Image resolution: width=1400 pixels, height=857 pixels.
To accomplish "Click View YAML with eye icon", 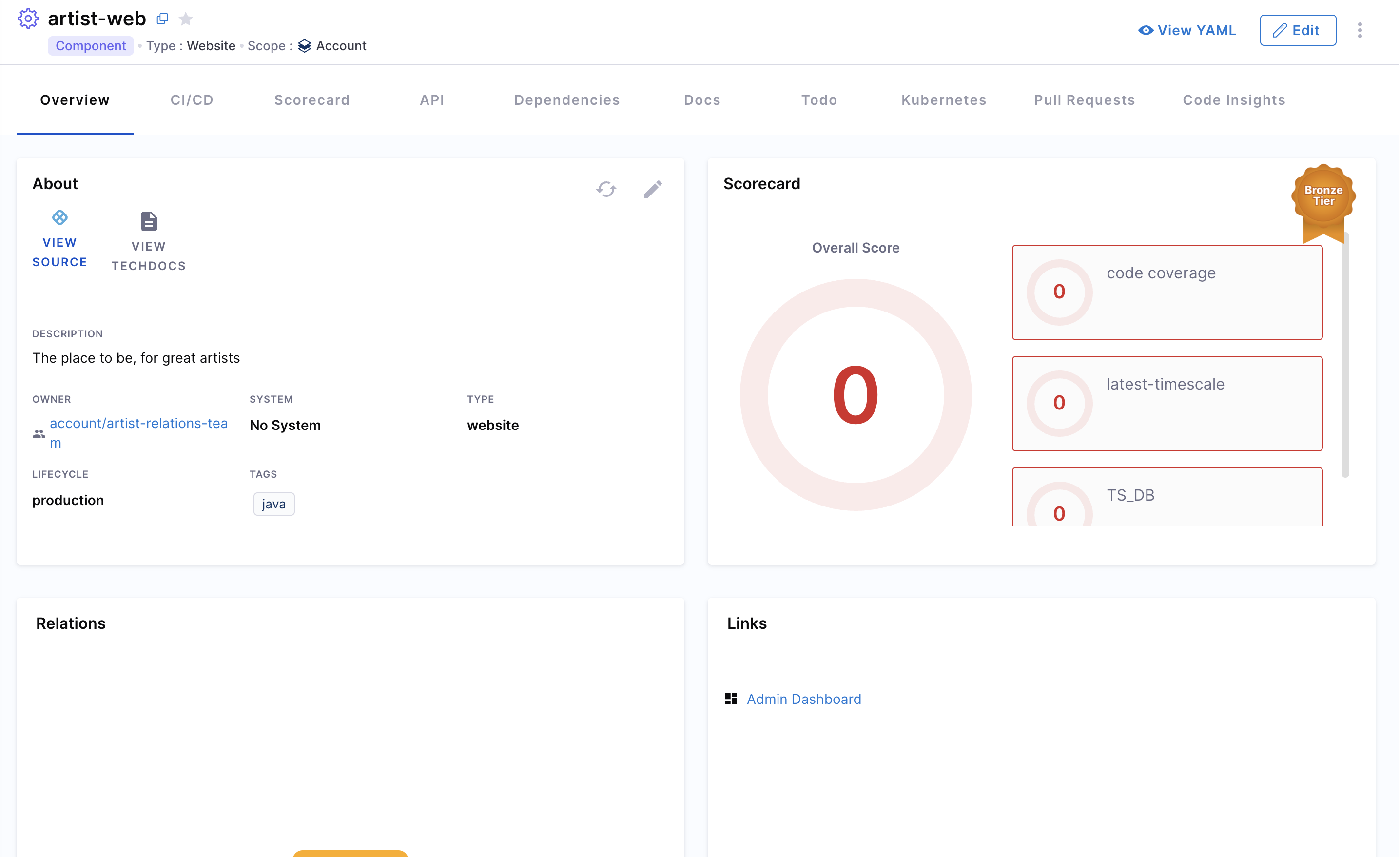I will tap(1187, 30).
